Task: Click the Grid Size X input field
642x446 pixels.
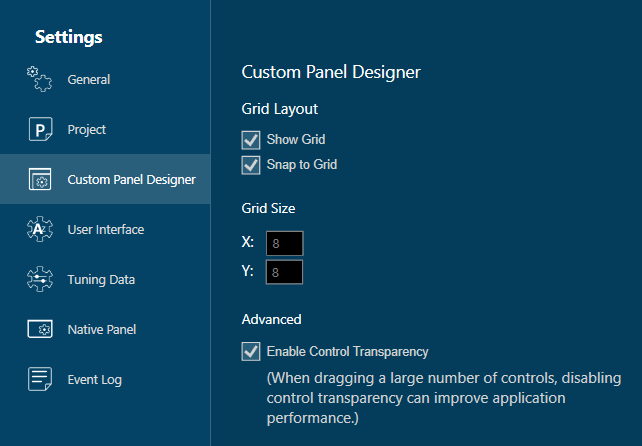Action: click(285, 243)
